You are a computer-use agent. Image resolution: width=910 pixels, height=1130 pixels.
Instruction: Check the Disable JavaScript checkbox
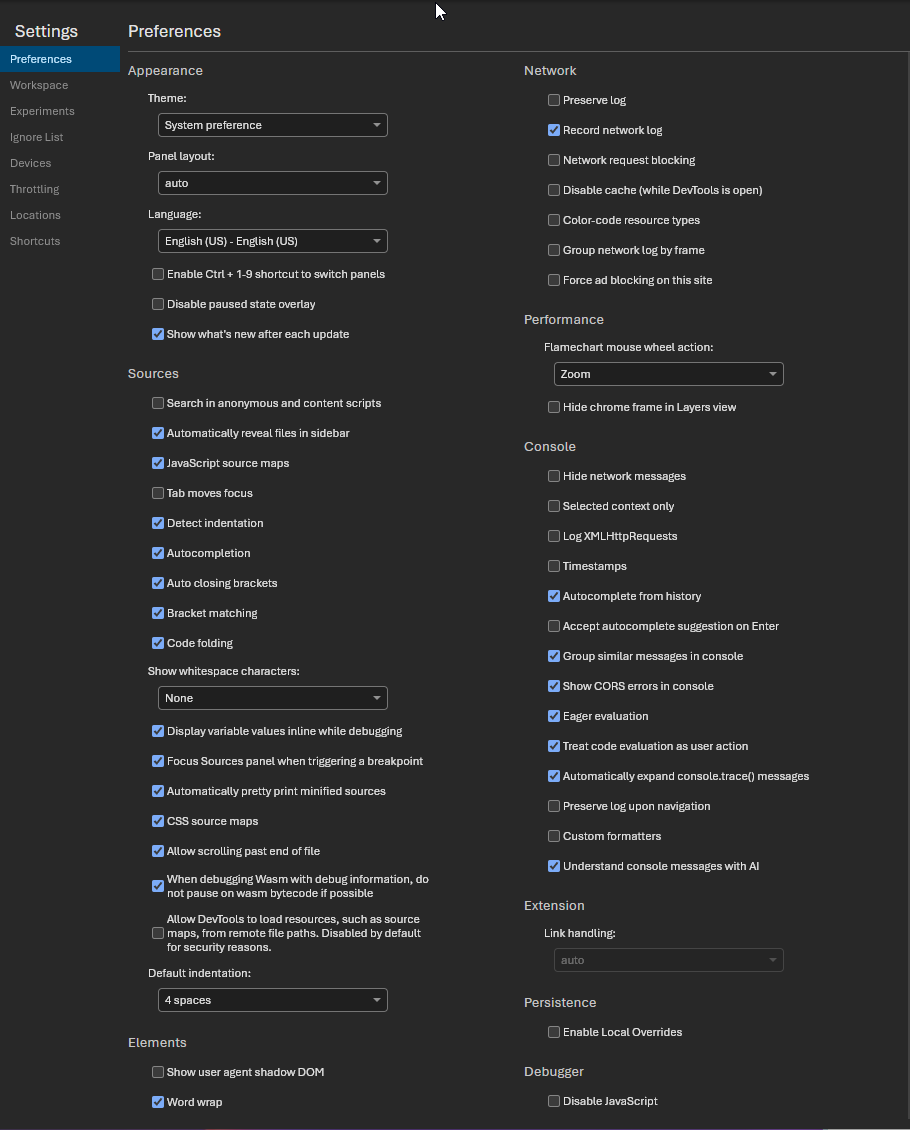(x=554, y=1101)
